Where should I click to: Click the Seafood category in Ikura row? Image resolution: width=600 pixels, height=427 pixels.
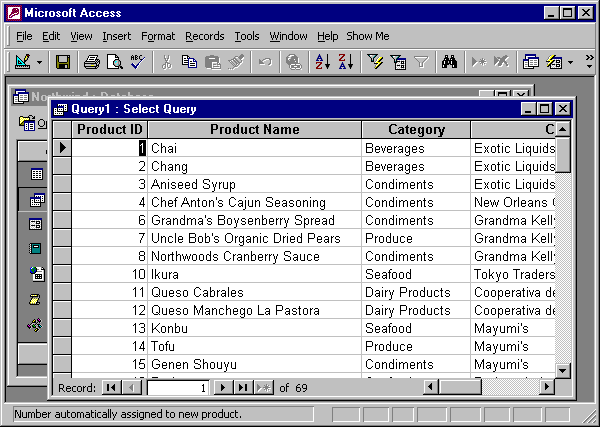(416, 274)
